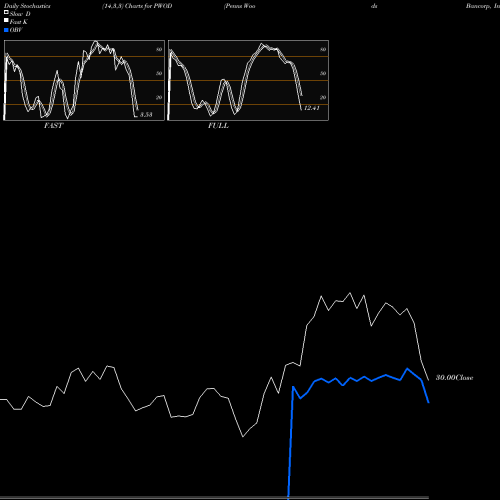Click the 20 axis label in the FAST chart

pos(159,97)
